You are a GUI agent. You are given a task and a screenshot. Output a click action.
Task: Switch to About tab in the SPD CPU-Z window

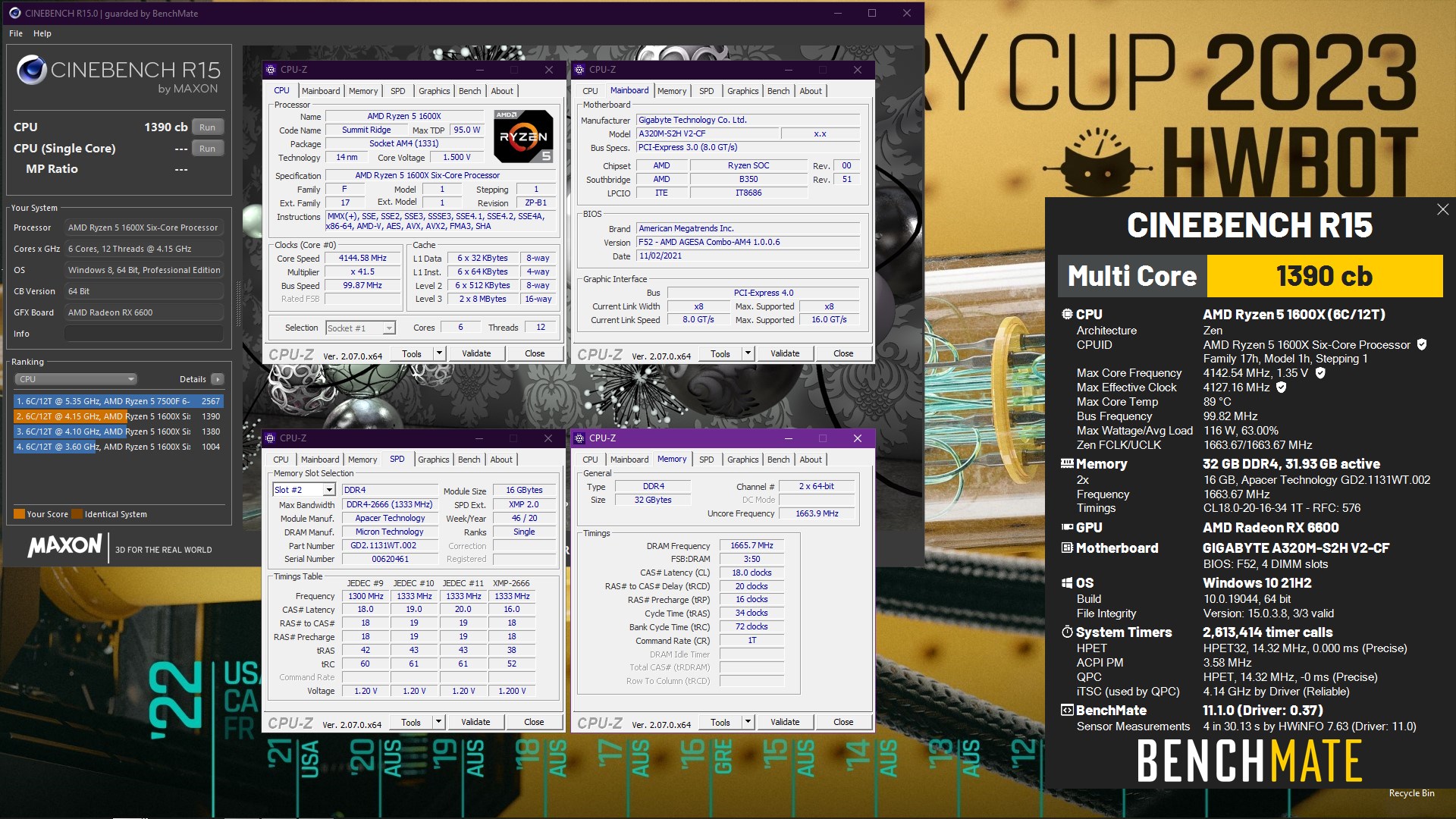[500, 460]
